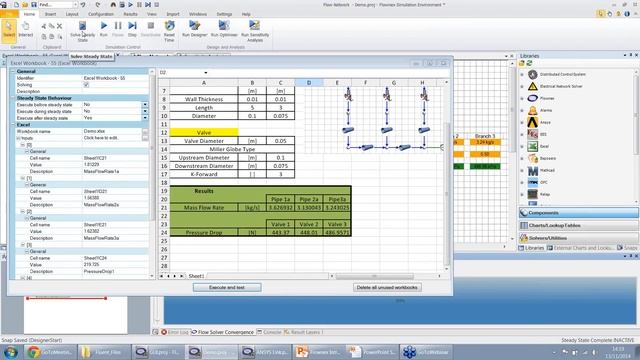Screen dimensions: 640x360
Task: Select the Flownex library icon
Action: point(533,98)
